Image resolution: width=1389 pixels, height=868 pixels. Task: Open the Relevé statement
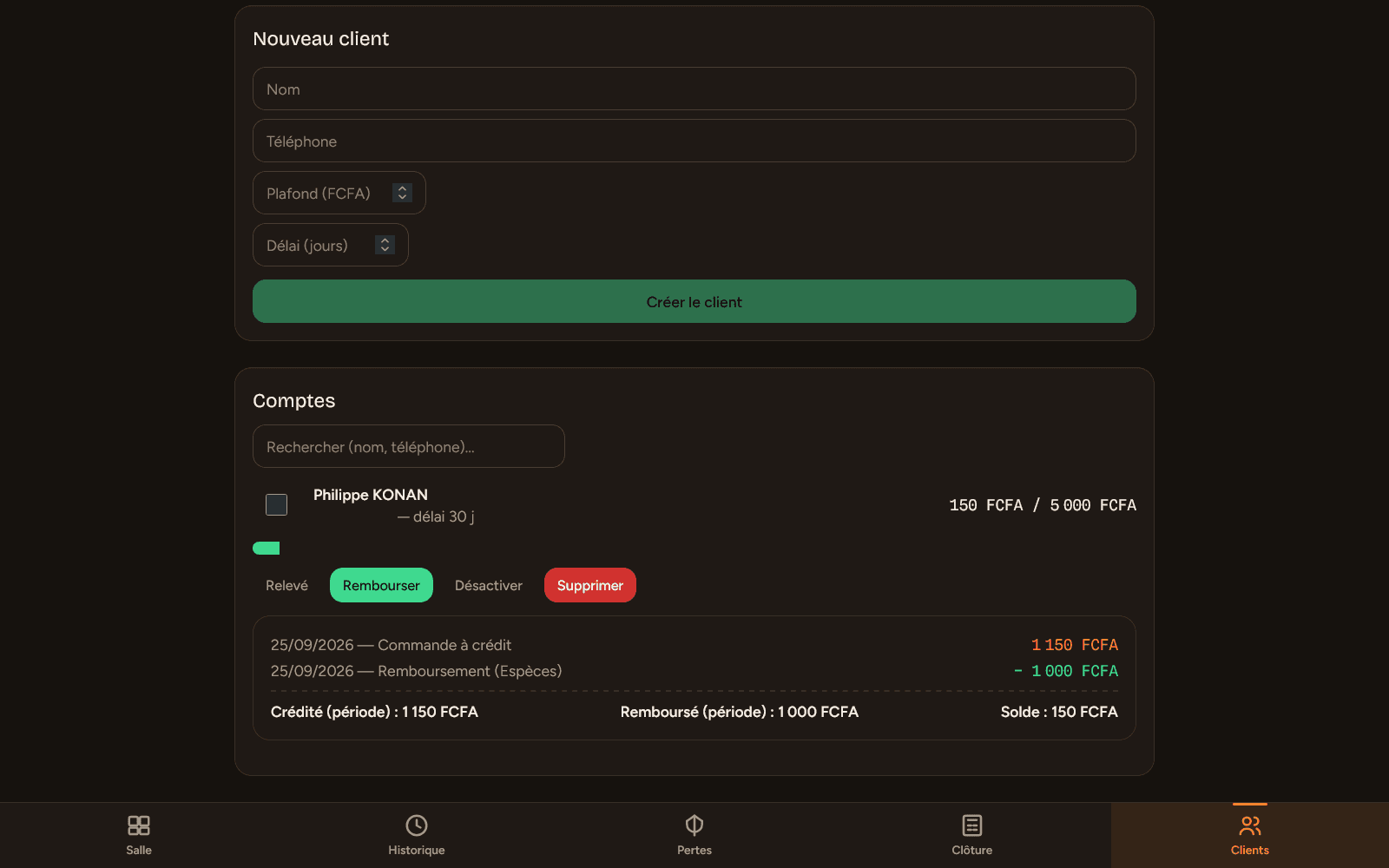(286, 585)
